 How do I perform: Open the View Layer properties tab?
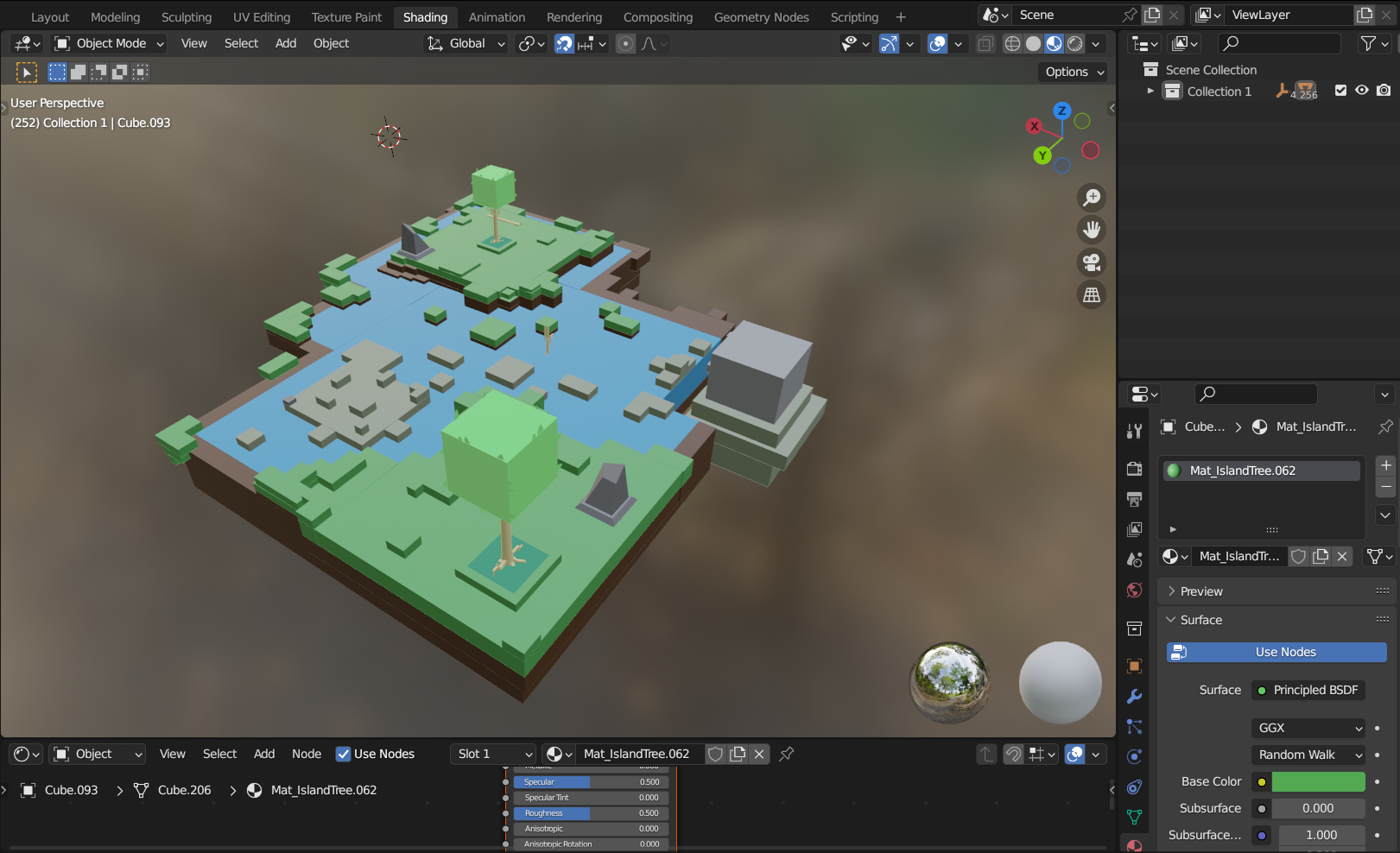[x=1135, y=529]
